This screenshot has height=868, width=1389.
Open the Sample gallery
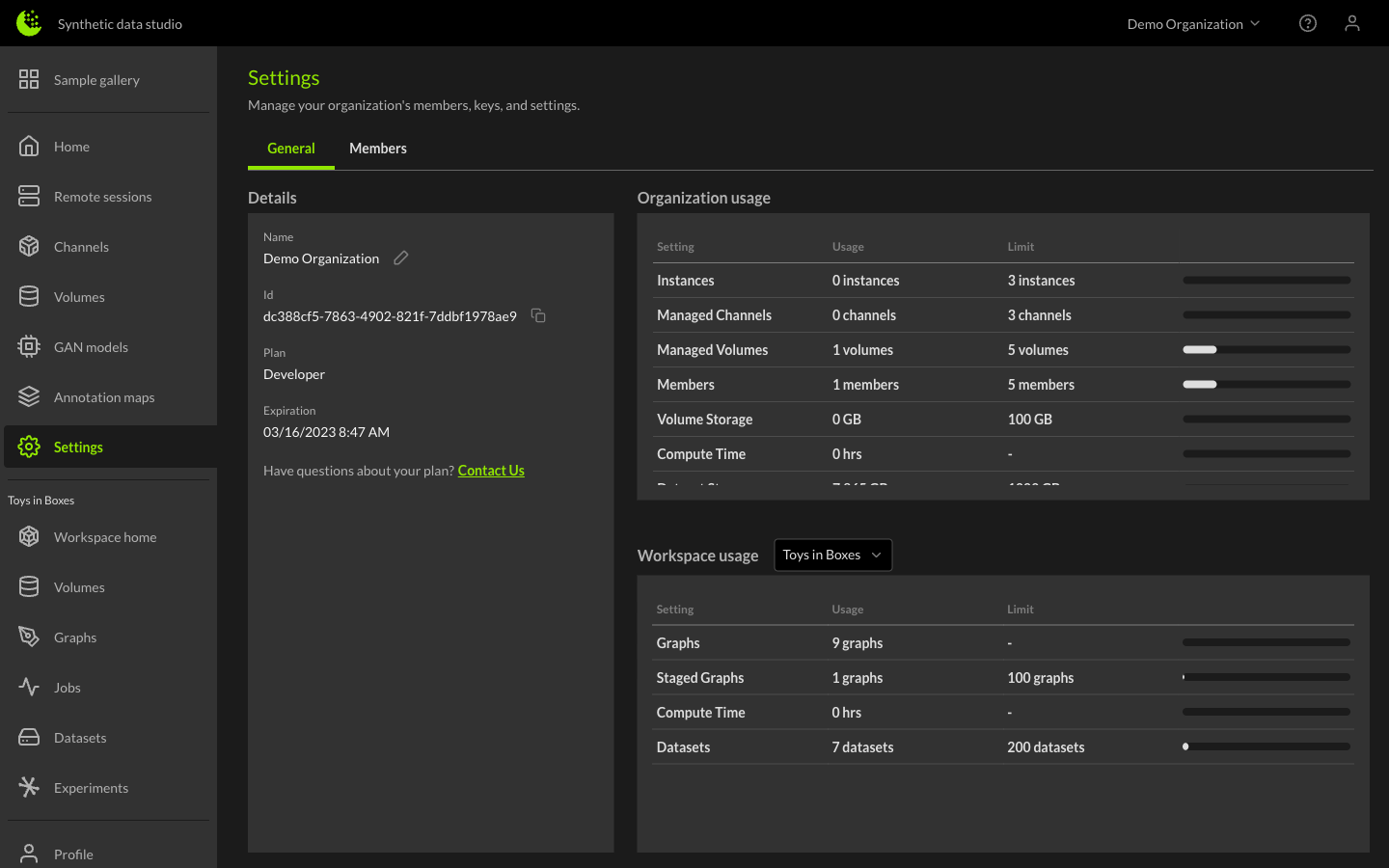pyautogui.click(x=96, y=79)
